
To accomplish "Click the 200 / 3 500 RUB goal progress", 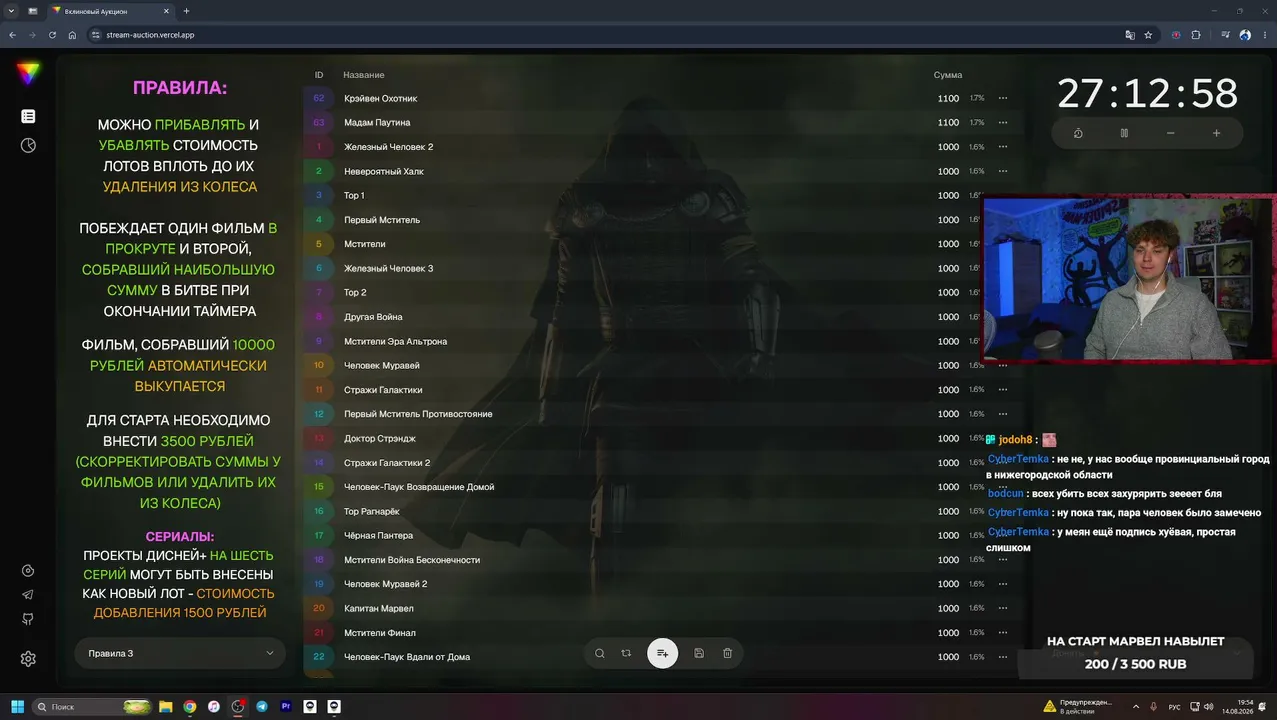I will pyautogui.click(x=1135, y=664).
